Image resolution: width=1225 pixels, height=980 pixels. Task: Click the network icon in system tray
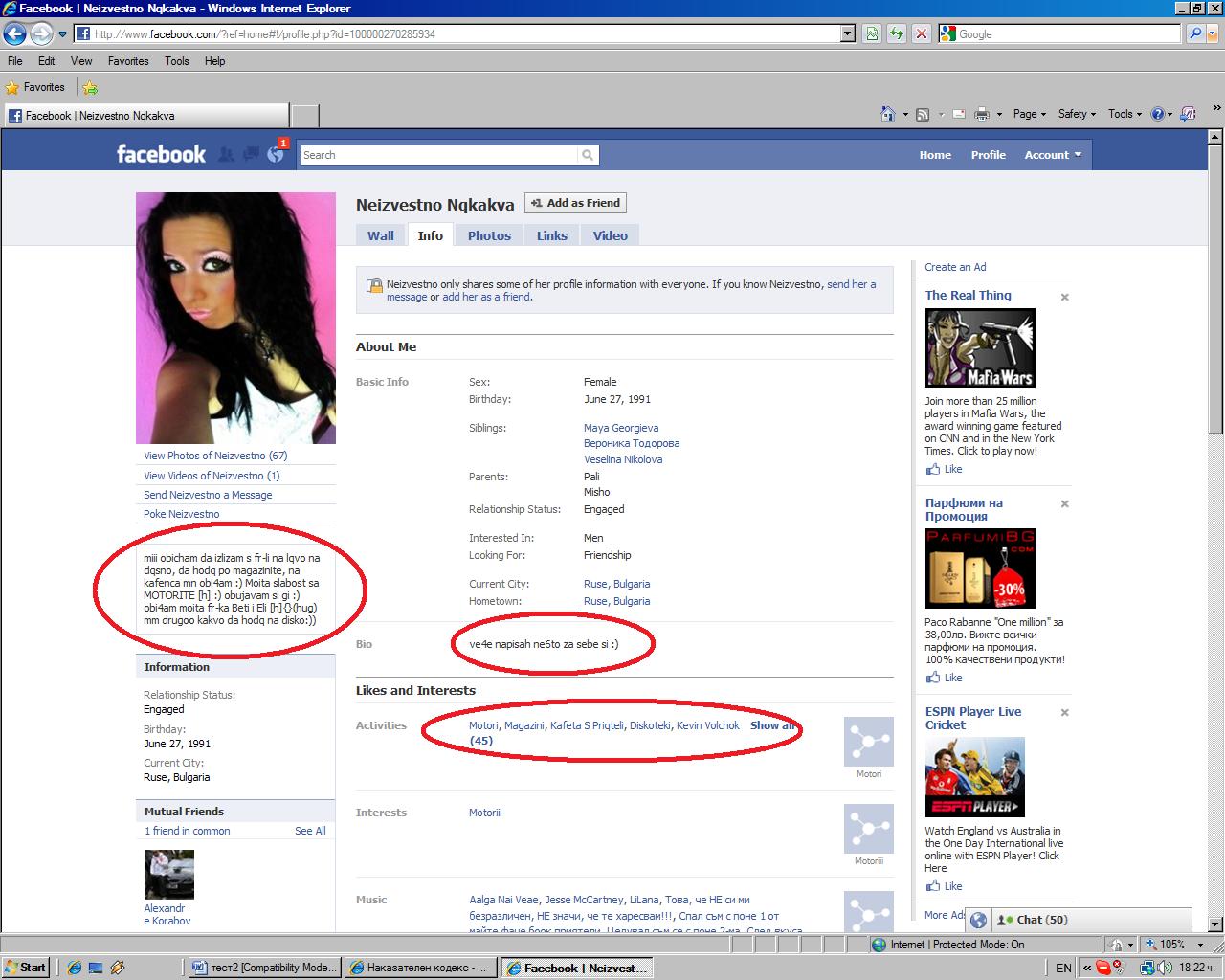pos(1147,969)
